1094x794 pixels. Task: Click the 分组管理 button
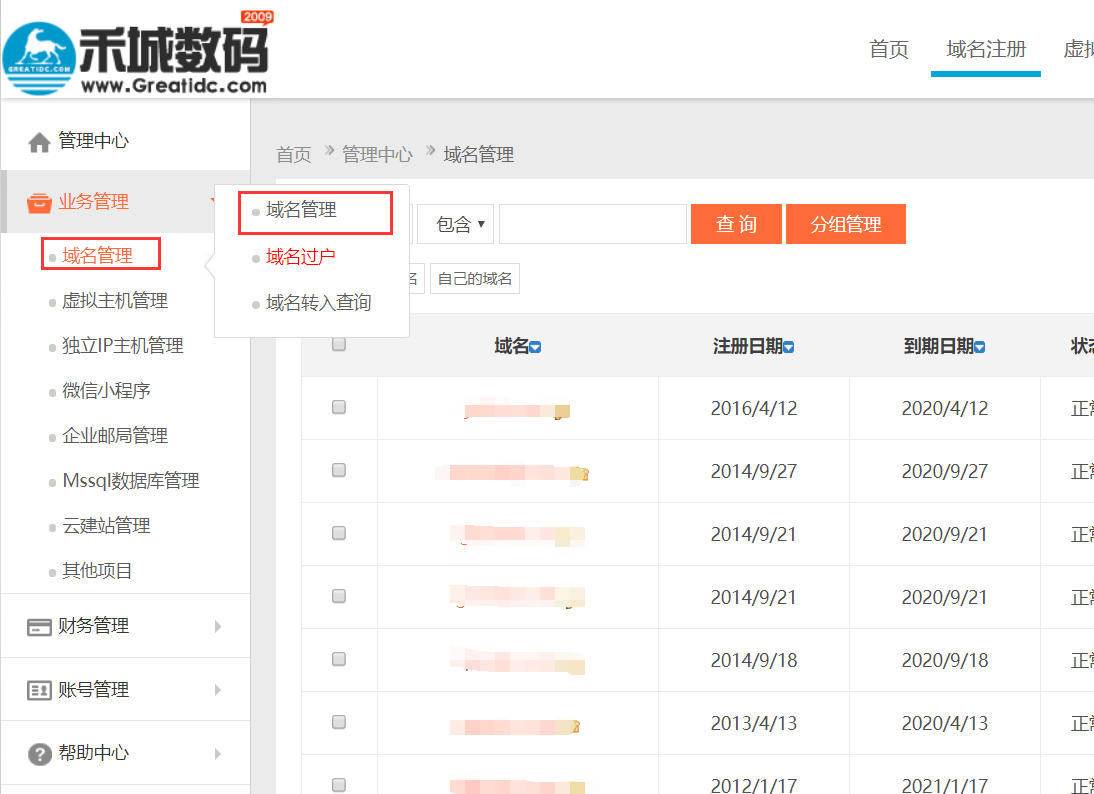point(846,224)
